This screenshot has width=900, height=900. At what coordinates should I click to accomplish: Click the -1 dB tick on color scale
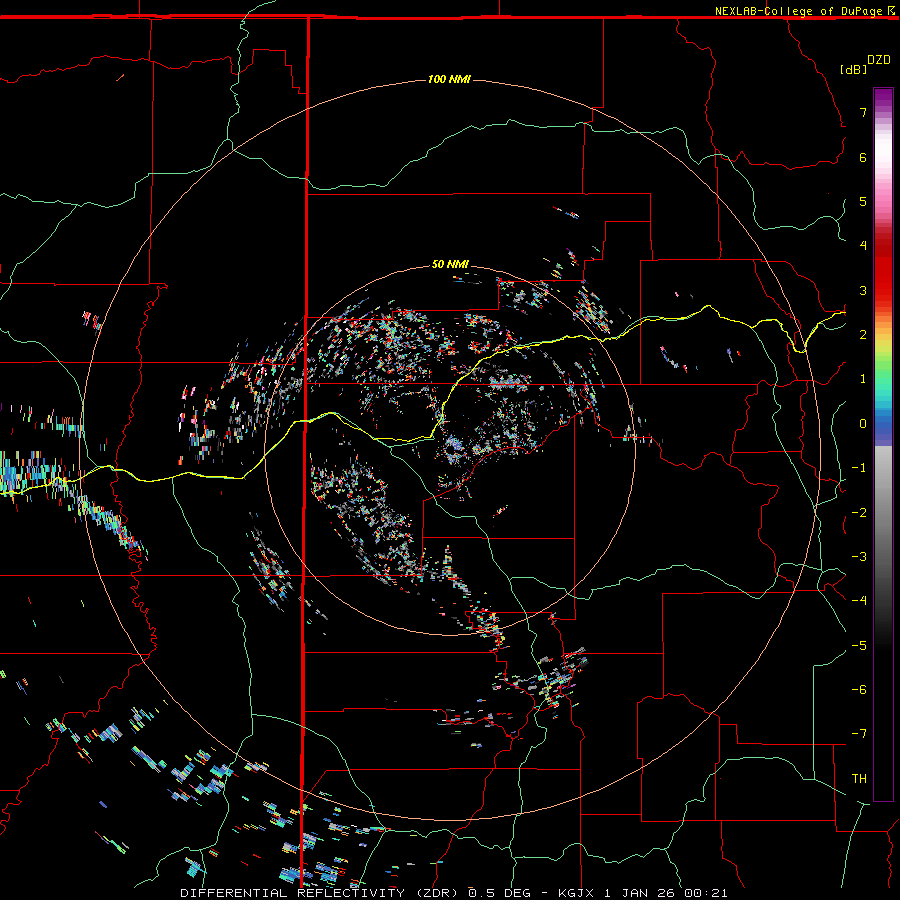coord(859,468)
